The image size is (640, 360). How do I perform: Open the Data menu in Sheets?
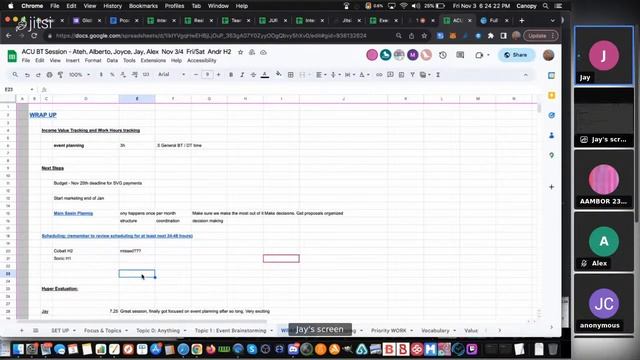click(x=112, y=60)
